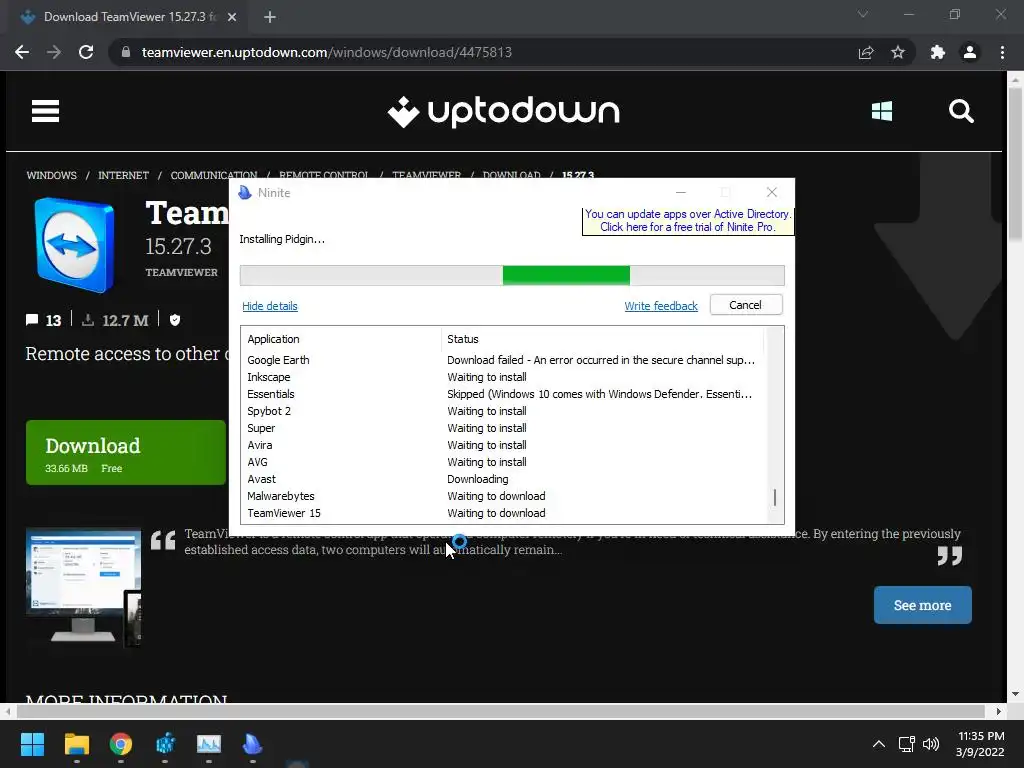Click the Ninite install progress bar
The height and width of the screenshot is (768, 1024).
(x=512, y=276)
